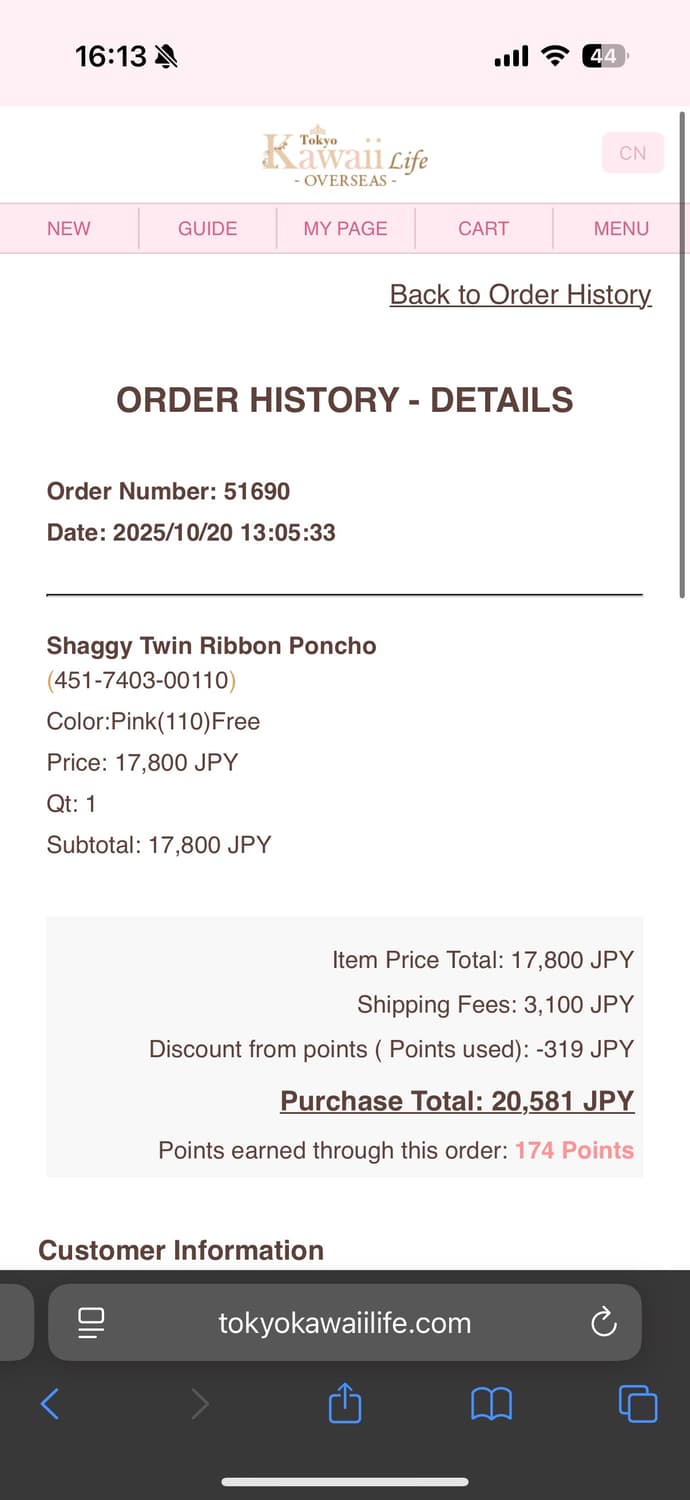Open Safari bookmarks book icon
690x1500 pixels.
pyautogui.click(x=491, y=1404)
